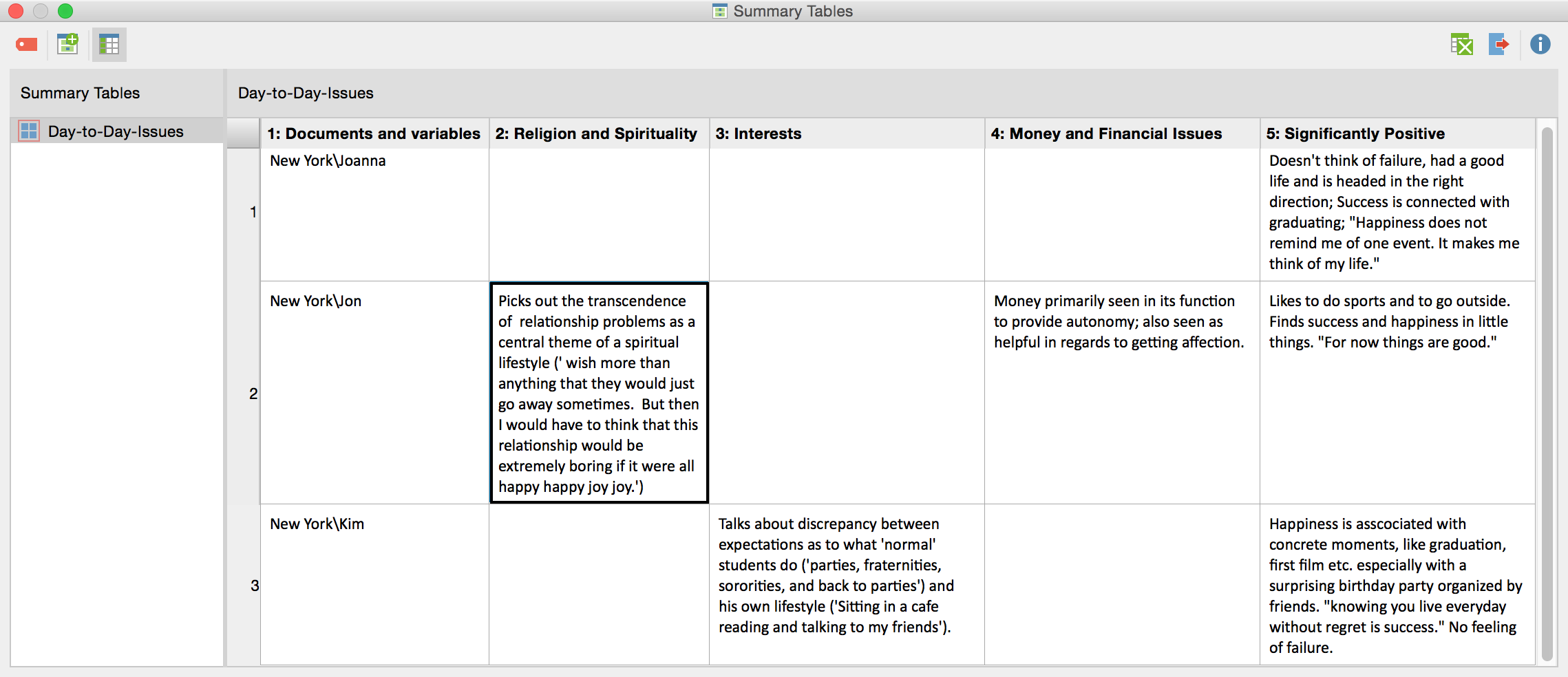Click Jon's 'Likes to do sports' summary

pyautogui.click(x=1397, y=393)
